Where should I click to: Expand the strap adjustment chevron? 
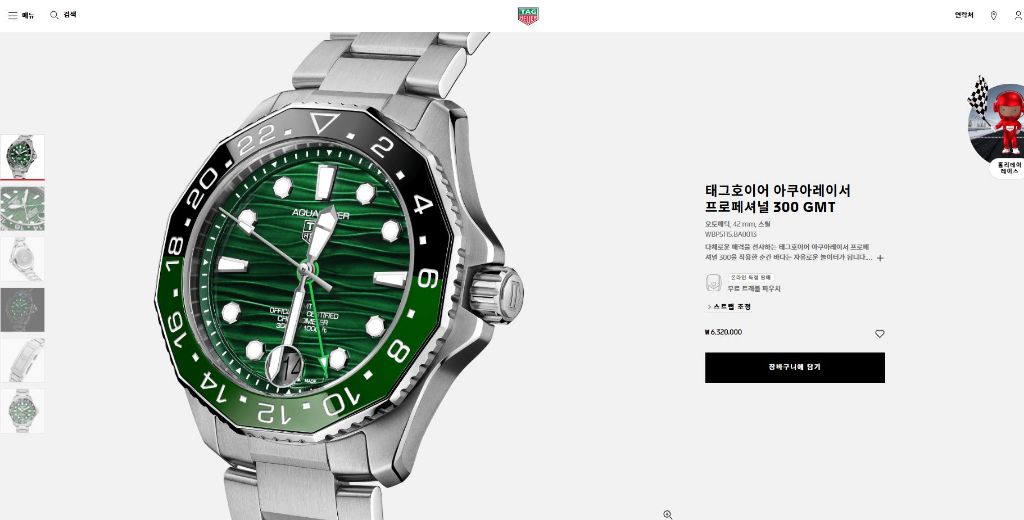[x=709, y=306]
